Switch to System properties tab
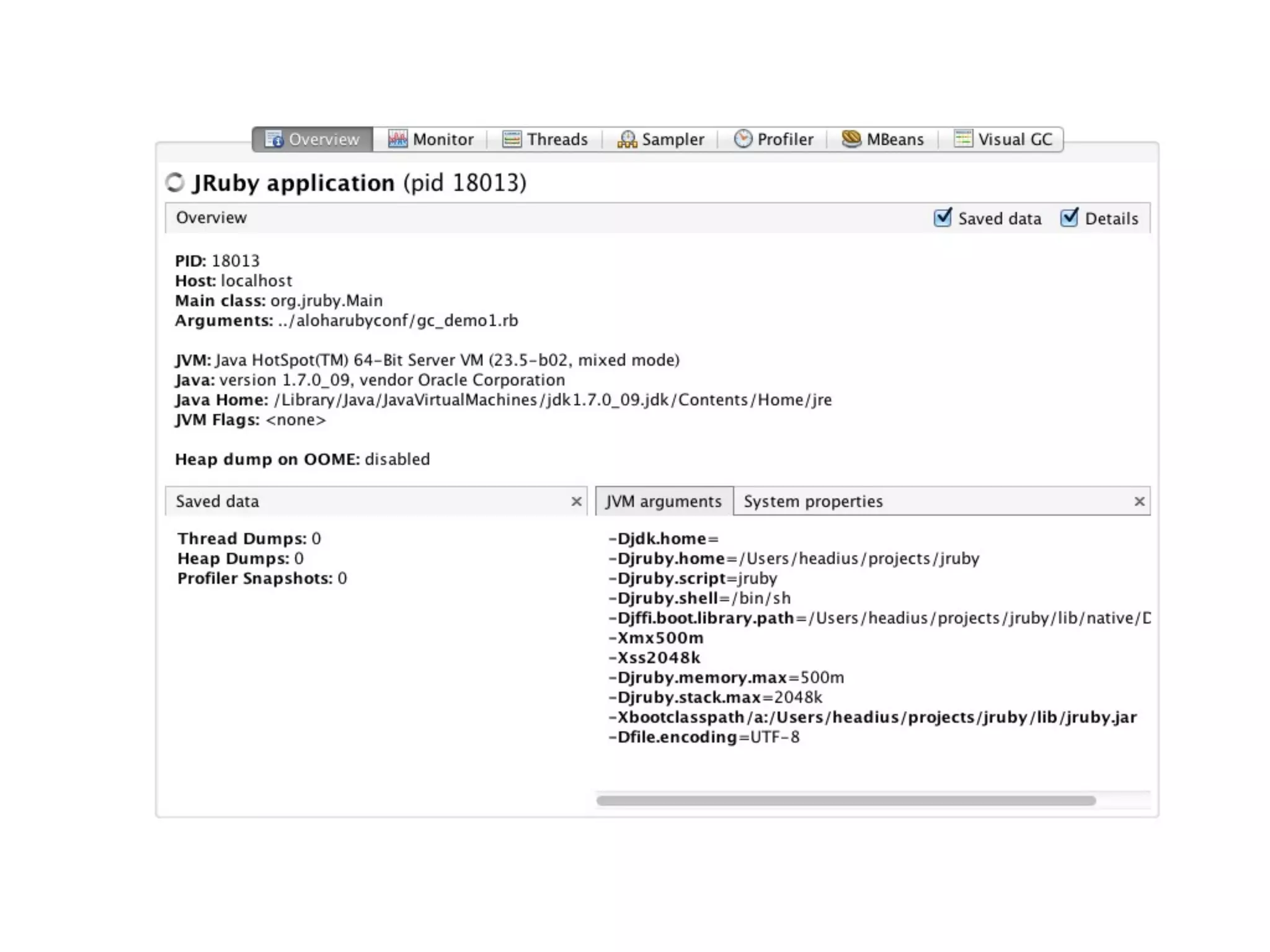Viewport: 1270px width, 952px height. 813,501
